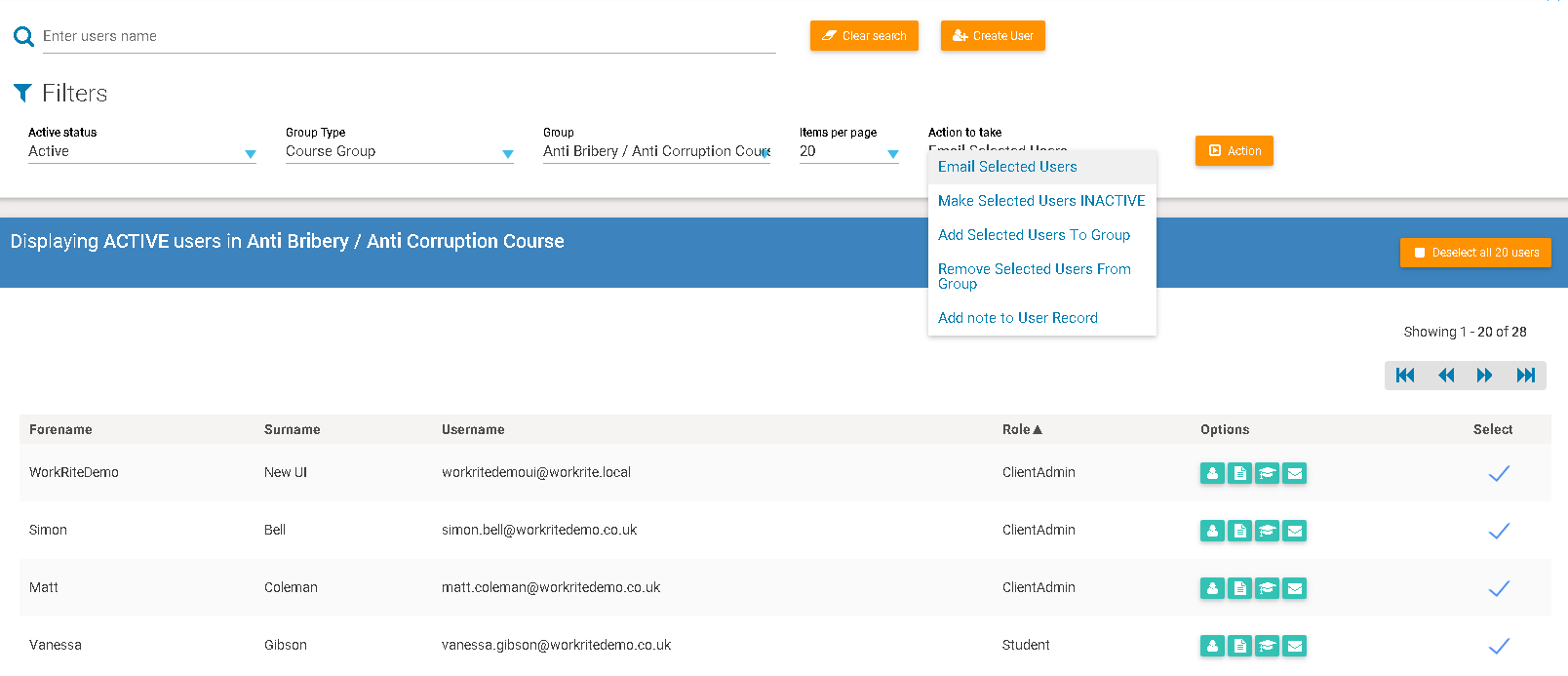Viewport: 1568px width, 676px height.
Task: Open document icon for Simon Bell
Action: 1239,531
